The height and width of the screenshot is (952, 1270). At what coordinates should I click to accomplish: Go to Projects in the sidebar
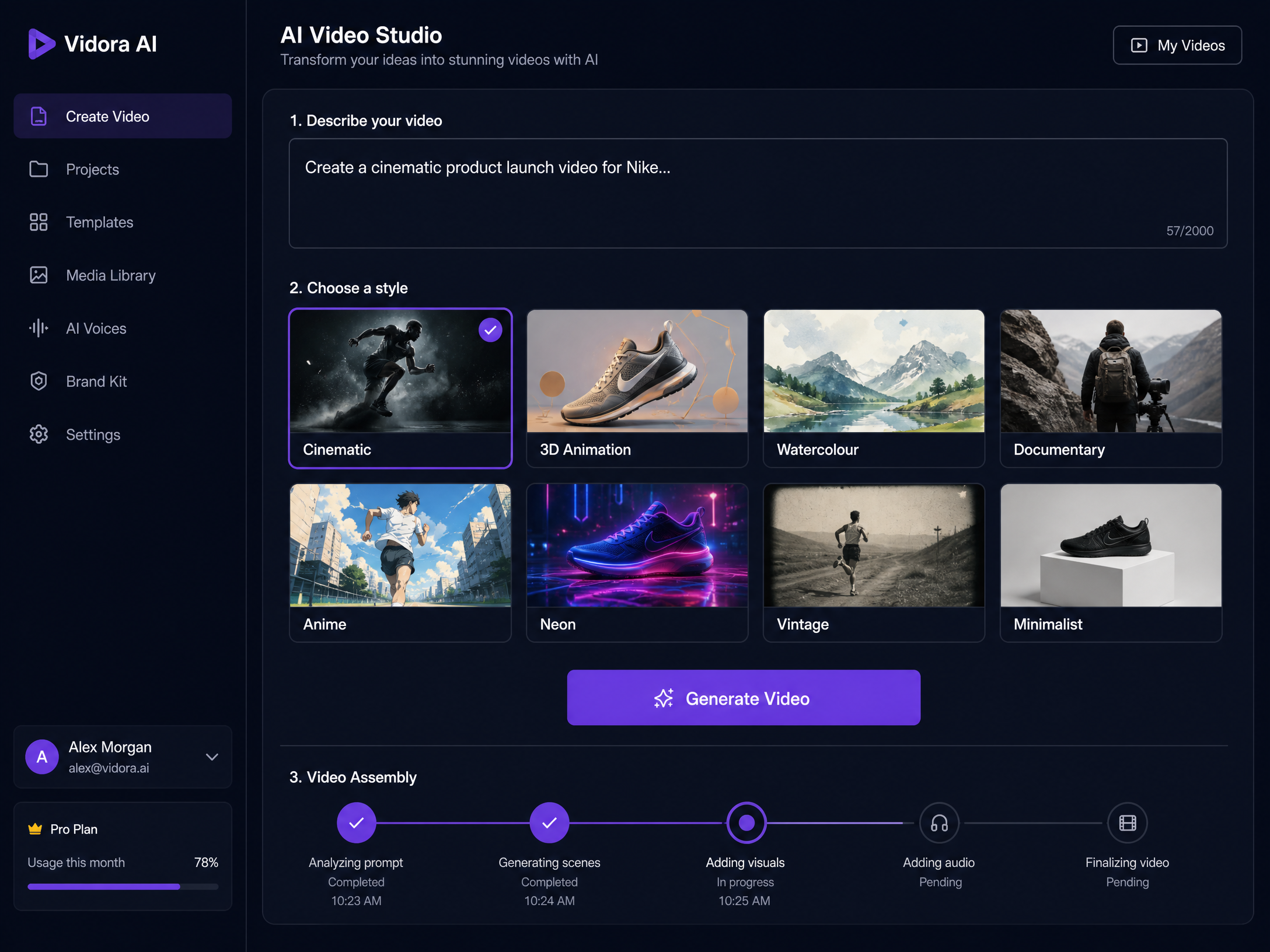(123, 169)
